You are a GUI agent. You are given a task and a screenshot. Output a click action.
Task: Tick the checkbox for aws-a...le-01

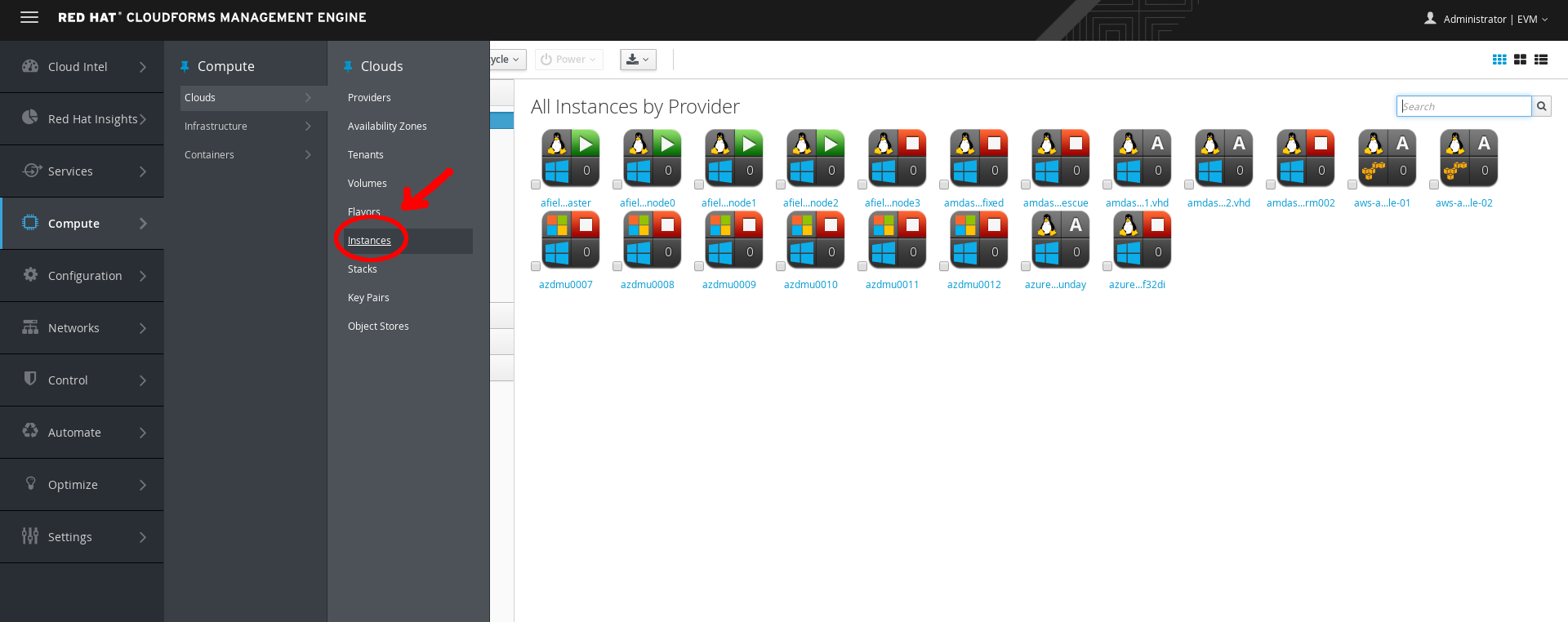coord(1352,184)
